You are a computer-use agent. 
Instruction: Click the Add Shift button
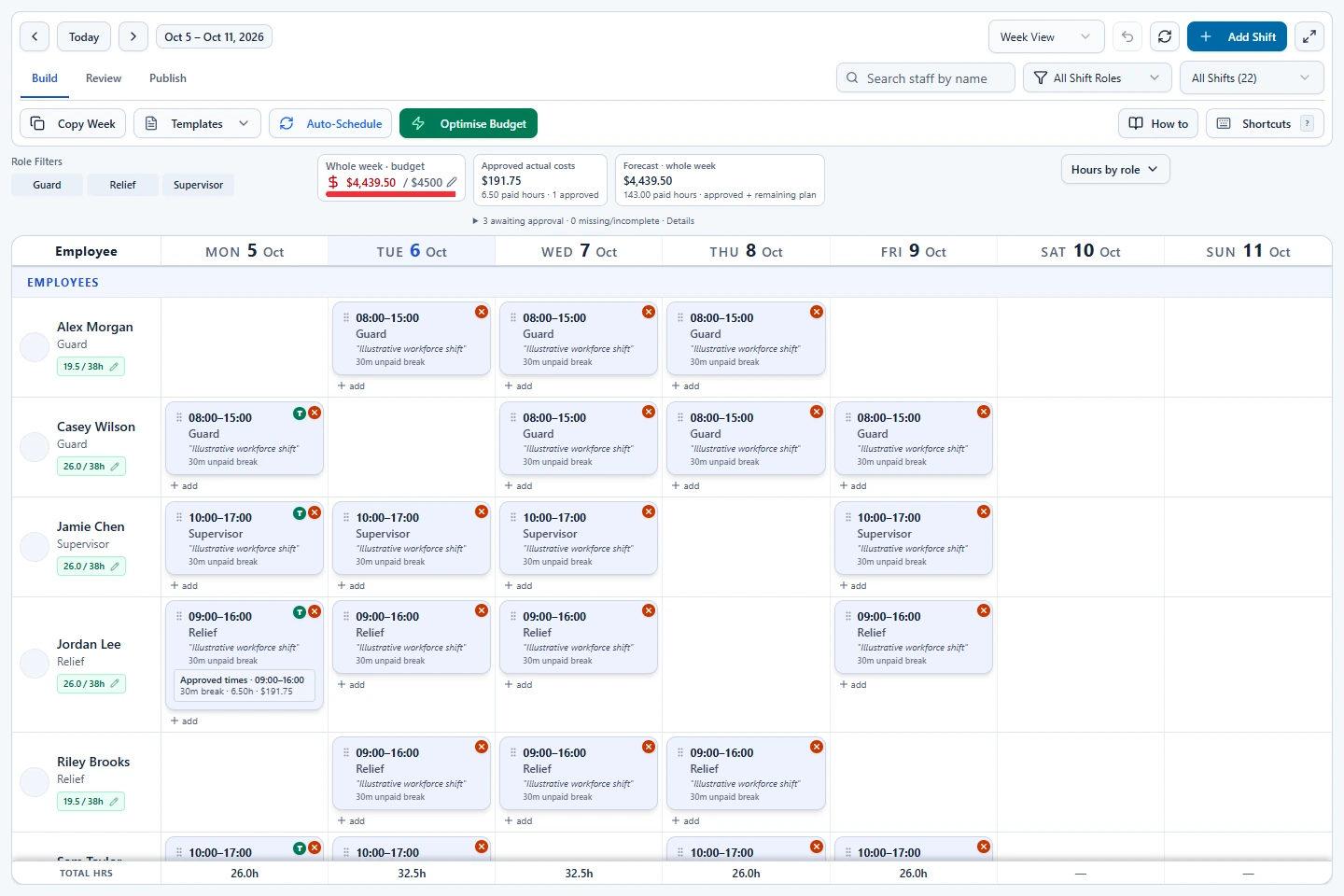coord(1238,37)
